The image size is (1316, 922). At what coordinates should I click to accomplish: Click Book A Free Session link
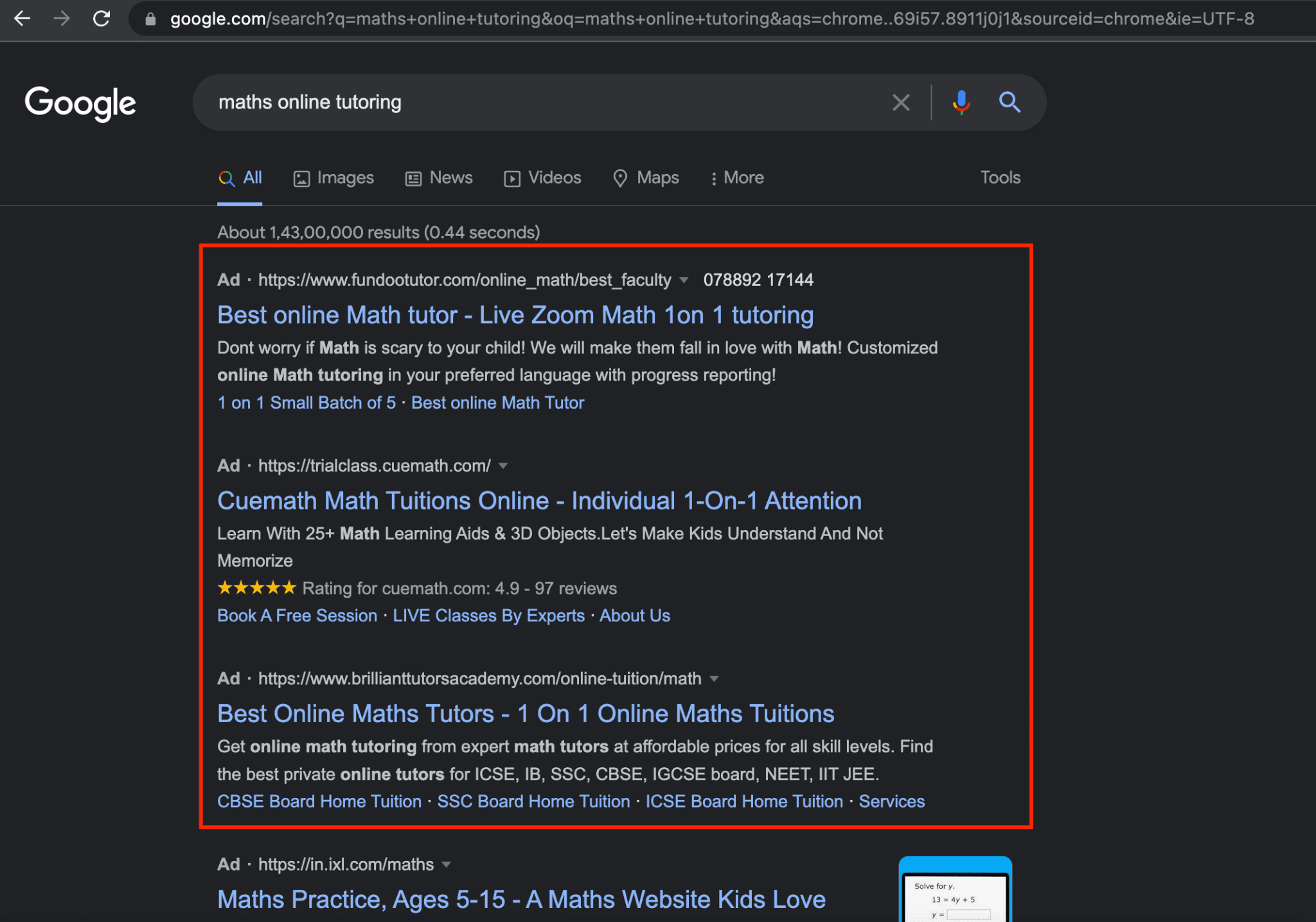(297, 616)
